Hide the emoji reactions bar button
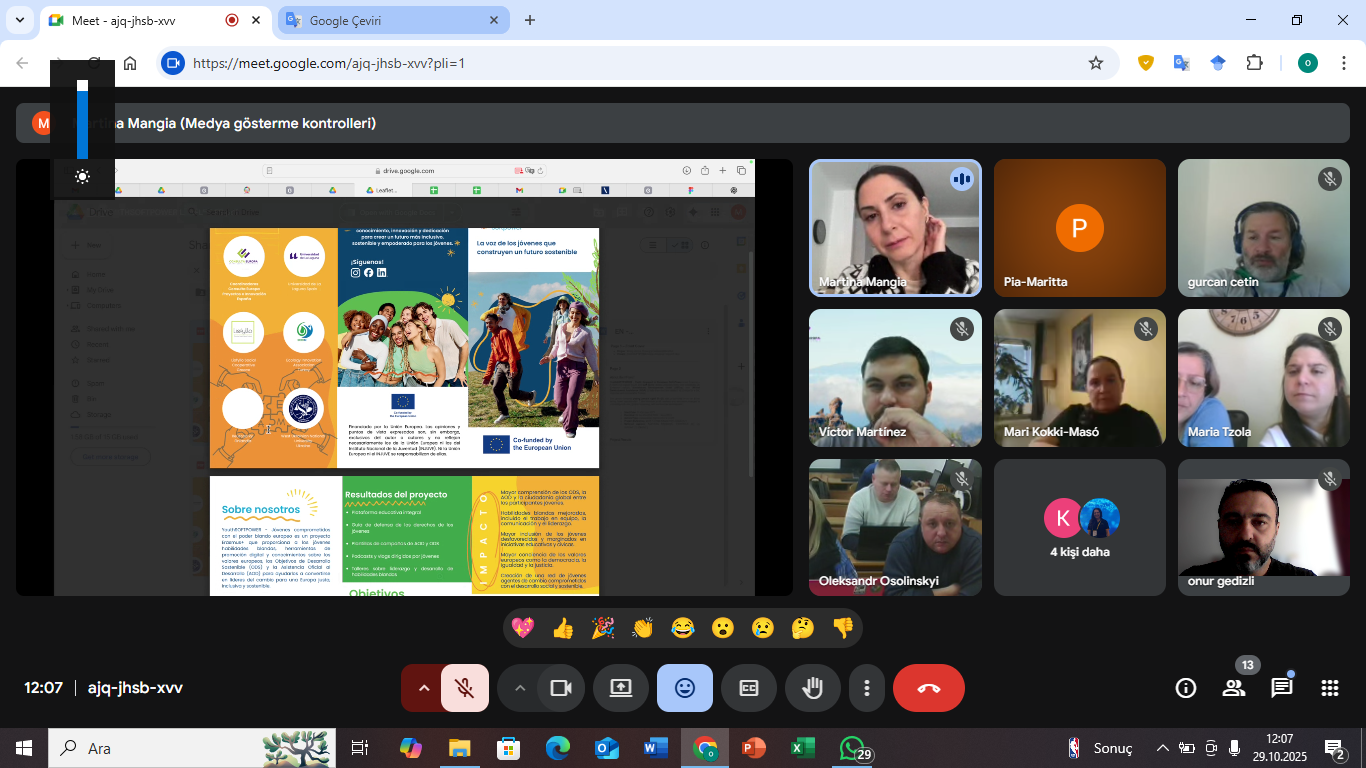The image size is (1366, 768). click(x=685, y=688)
